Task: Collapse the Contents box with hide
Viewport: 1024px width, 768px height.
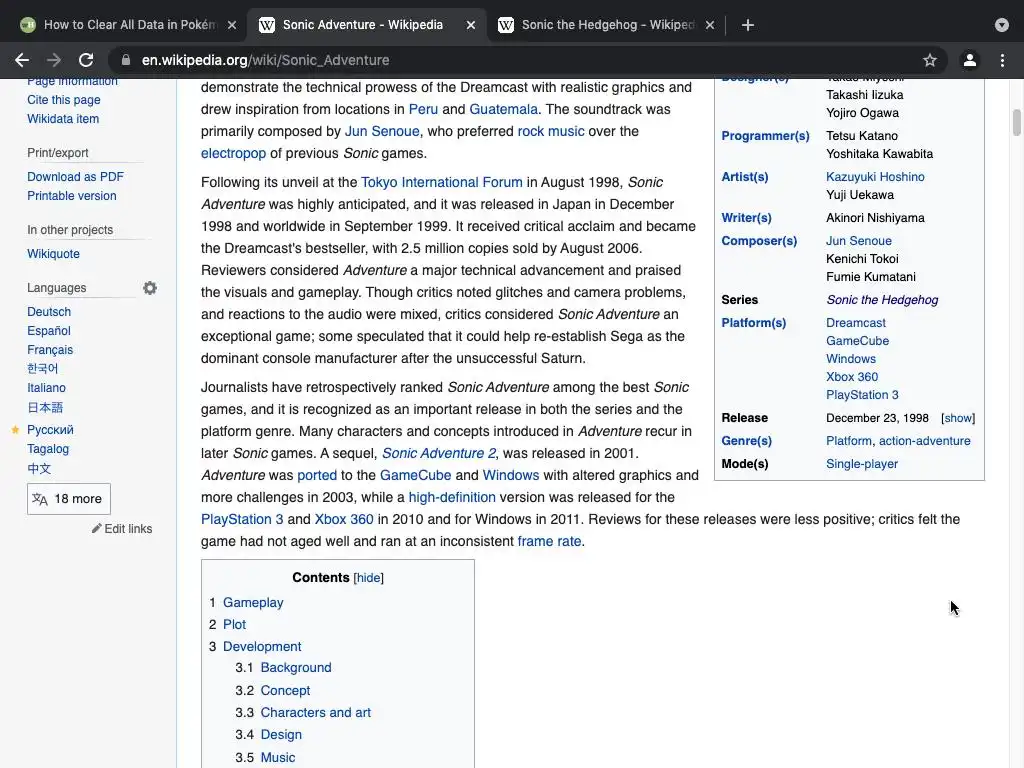Action: click(368, 578)
